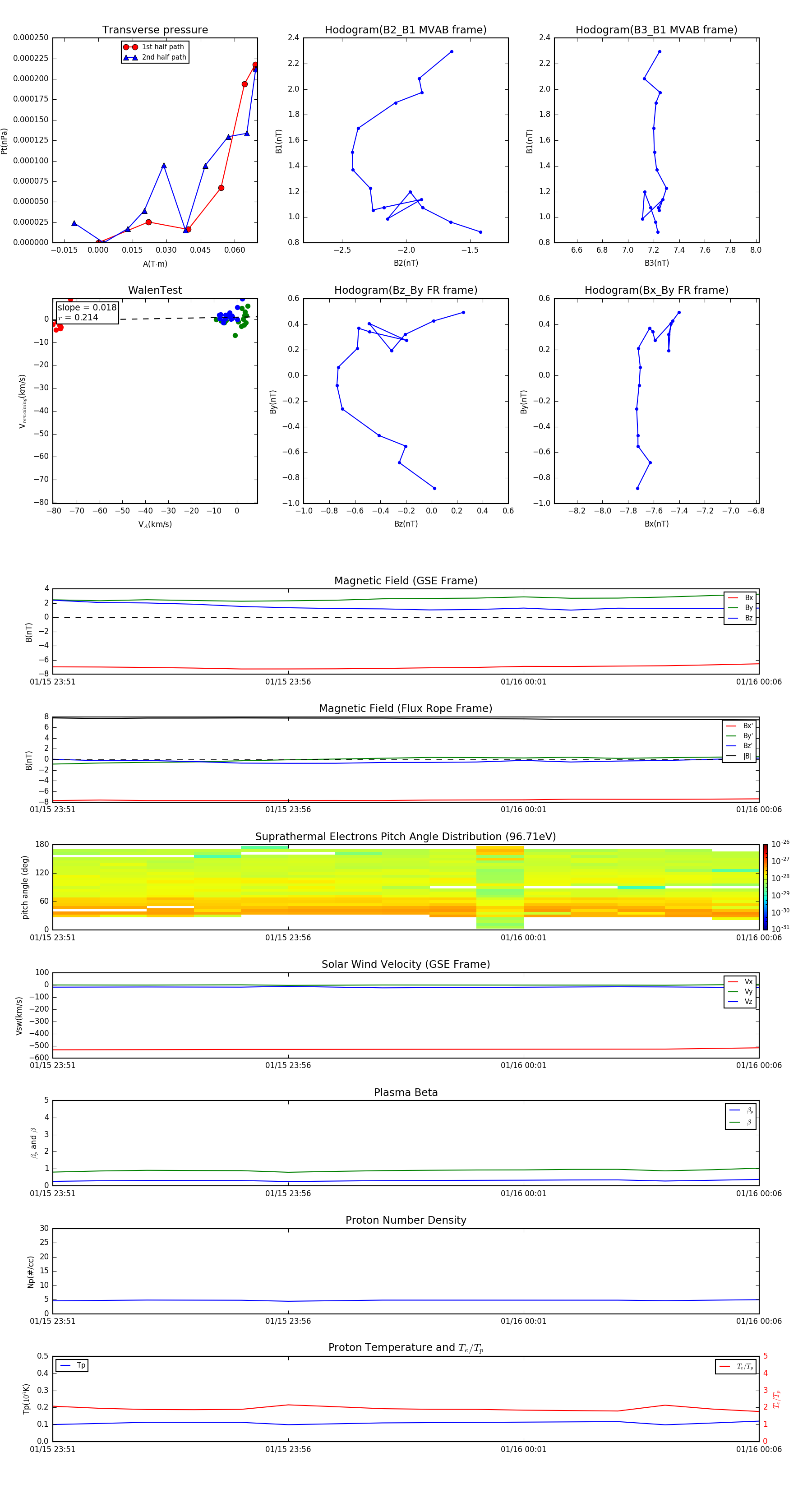Click the "Np(#/cc)" axis label
Viewport: 812px width, 1489px height.
31,1272
